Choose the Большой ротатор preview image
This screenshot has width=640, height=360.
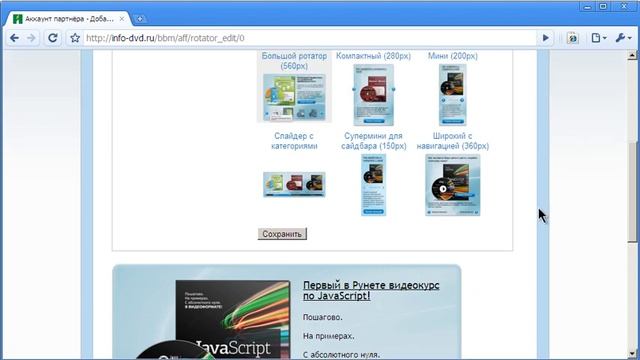(294, 98)
